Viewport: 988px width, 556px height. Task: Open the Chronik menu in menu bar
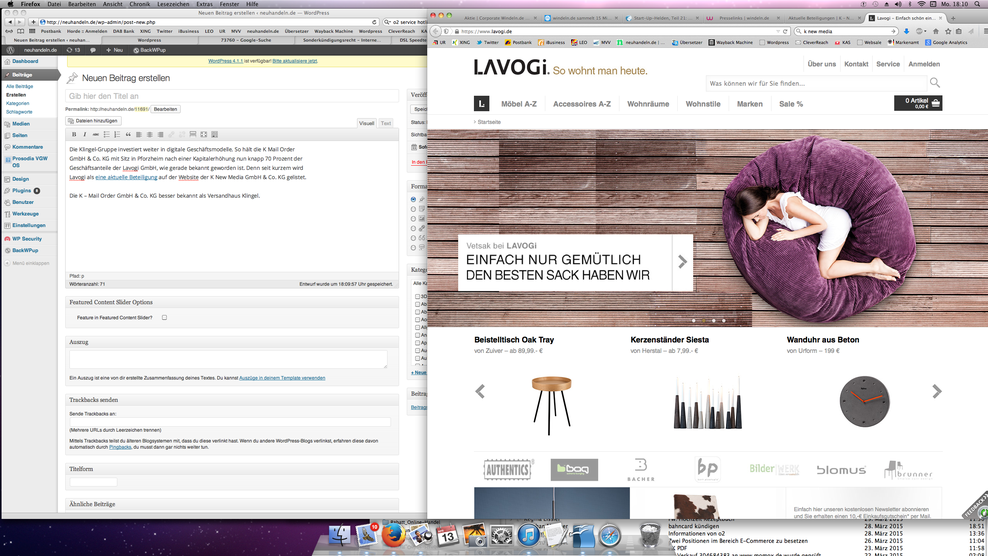(139, 4)
